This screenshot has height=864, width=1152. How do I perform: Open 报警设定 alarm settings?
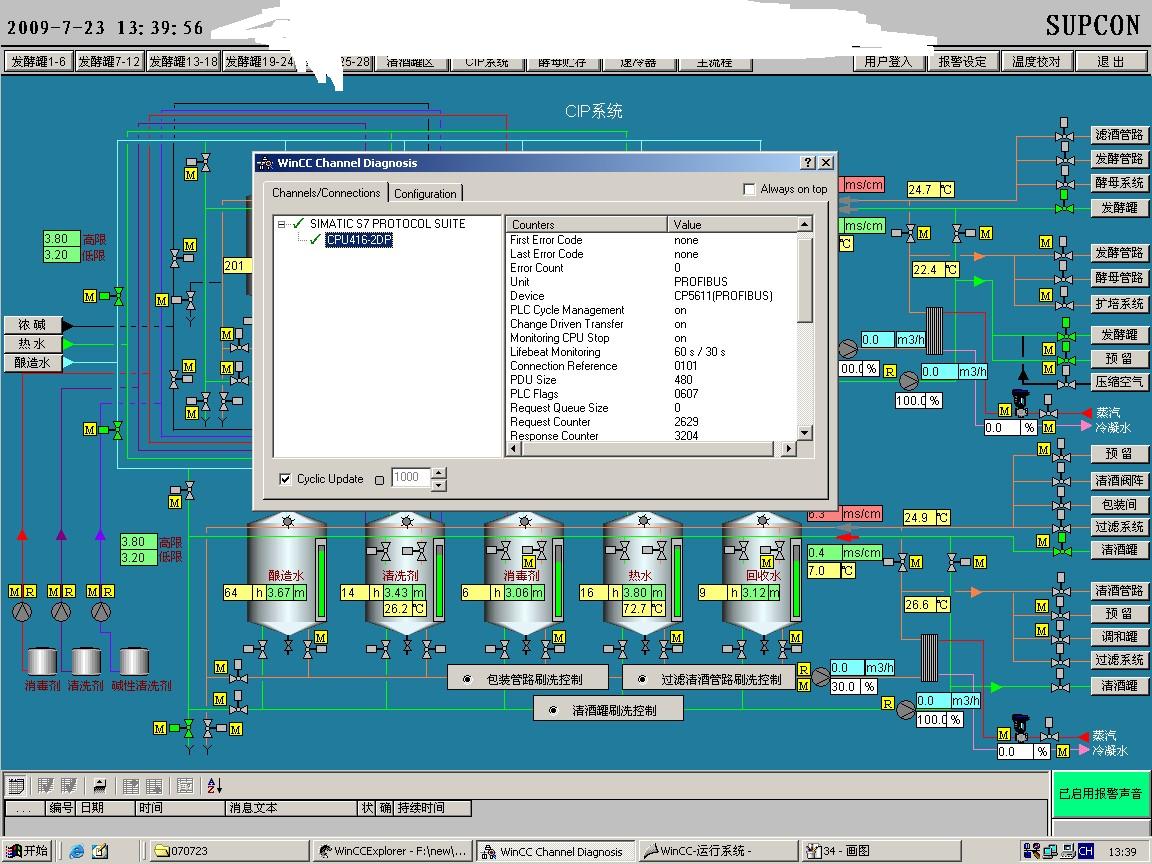coord(962,62)
